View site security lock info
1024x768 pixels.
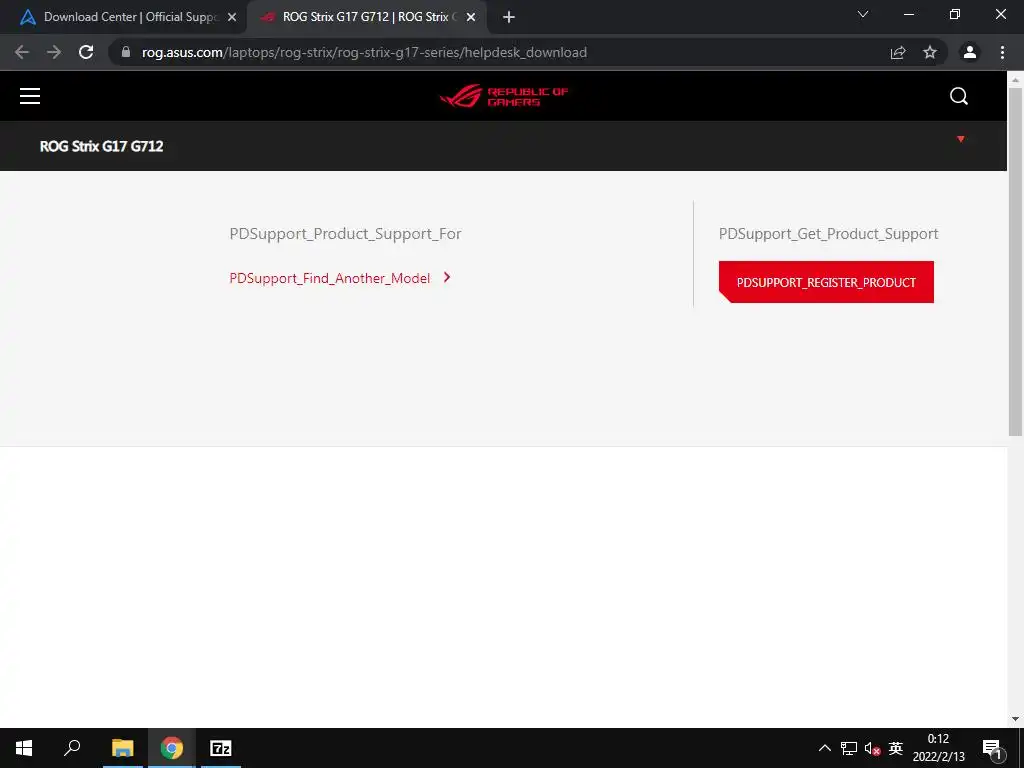(x=126, y=52)
